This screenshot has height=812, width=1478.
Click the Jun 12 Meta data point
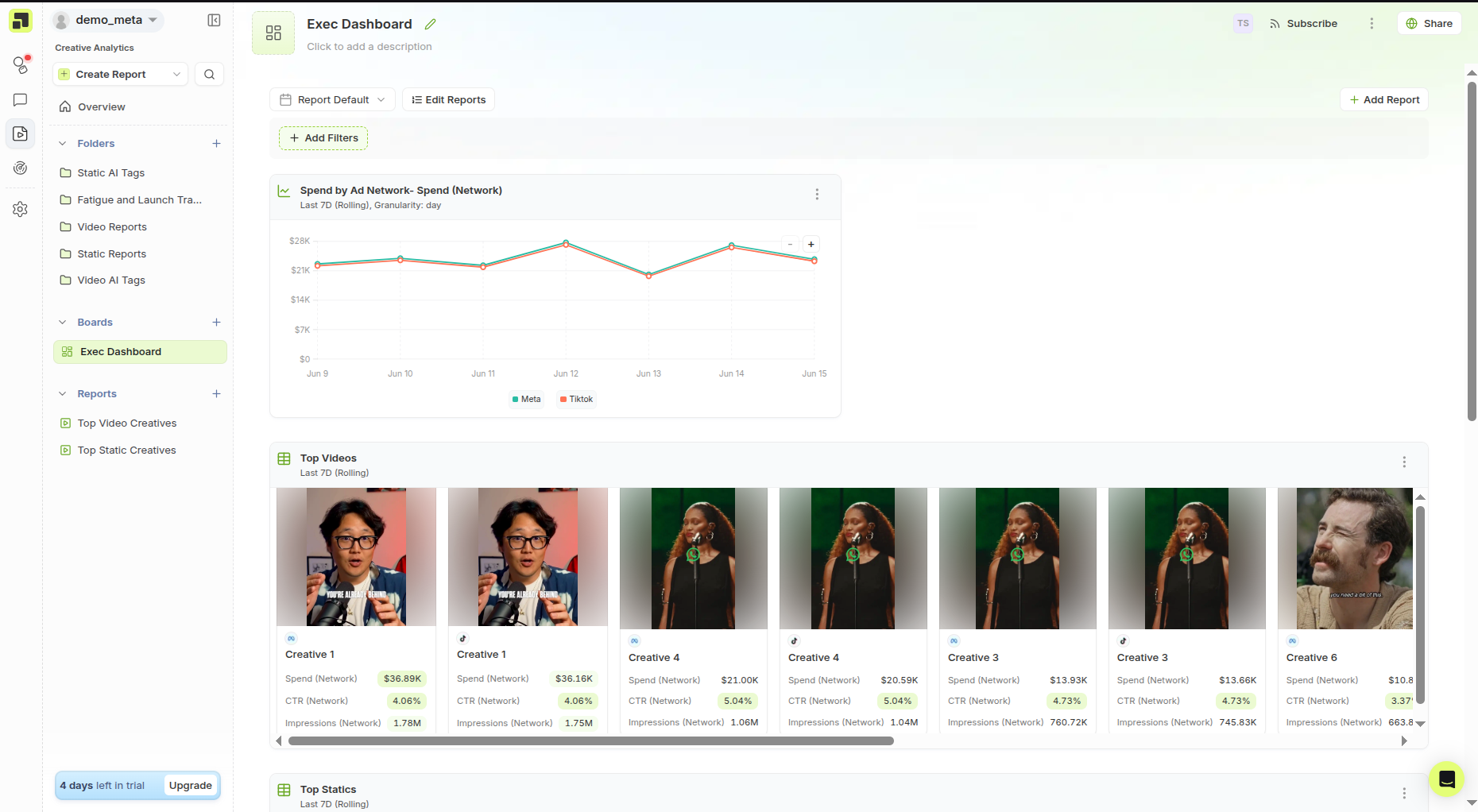566,242
